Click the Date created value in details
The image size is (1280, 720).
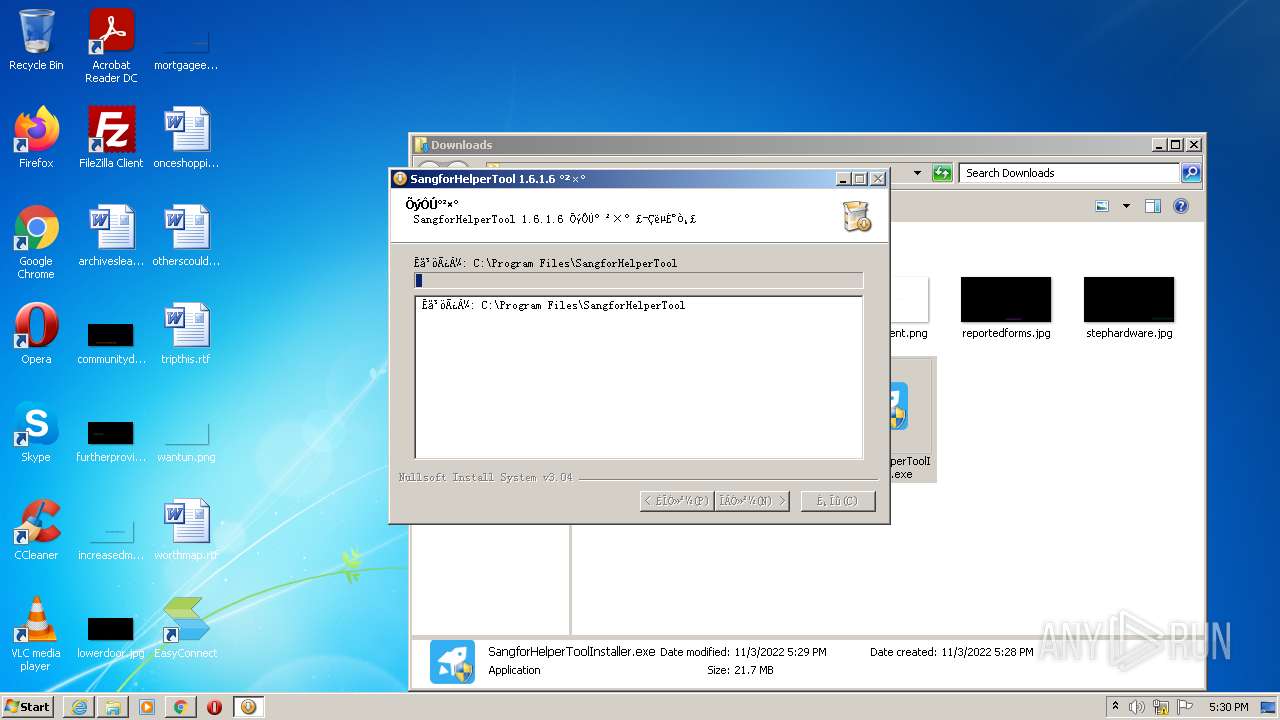(987, 652)
